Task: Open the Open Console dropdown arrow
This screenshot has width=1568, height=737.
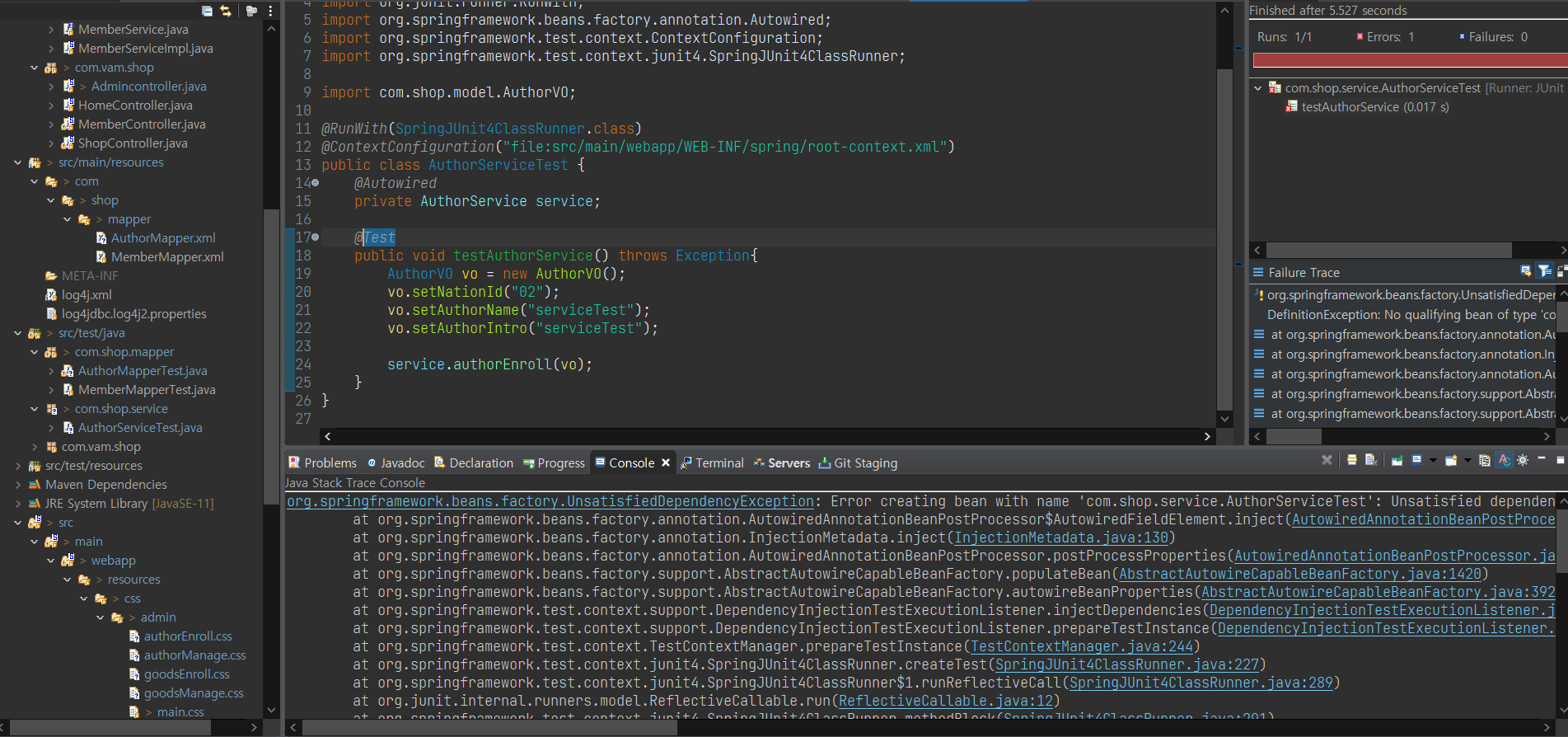Action: pos(1467,460)
